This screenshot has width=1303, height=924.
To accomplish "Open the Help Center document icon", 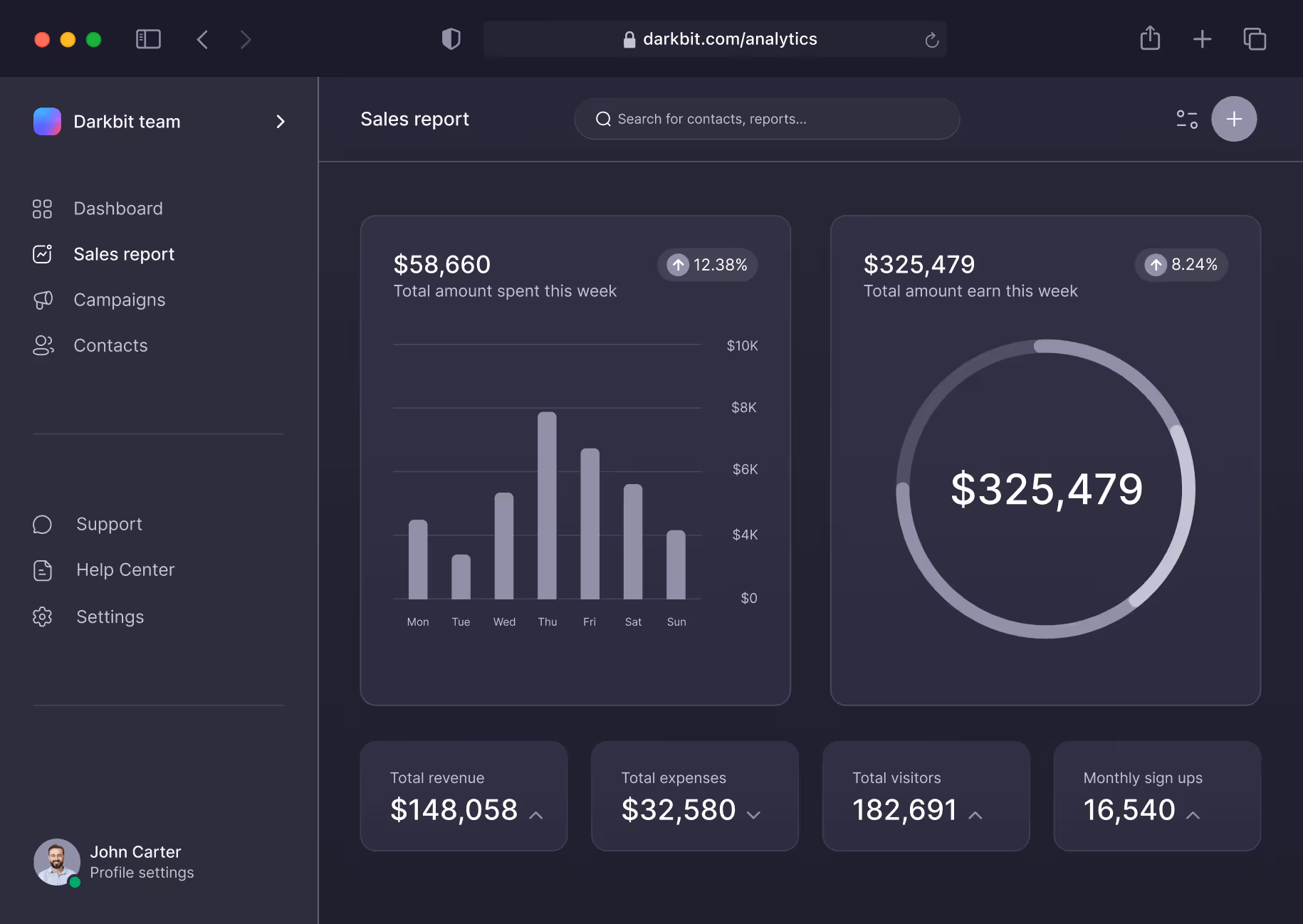I will pos(42,569).
